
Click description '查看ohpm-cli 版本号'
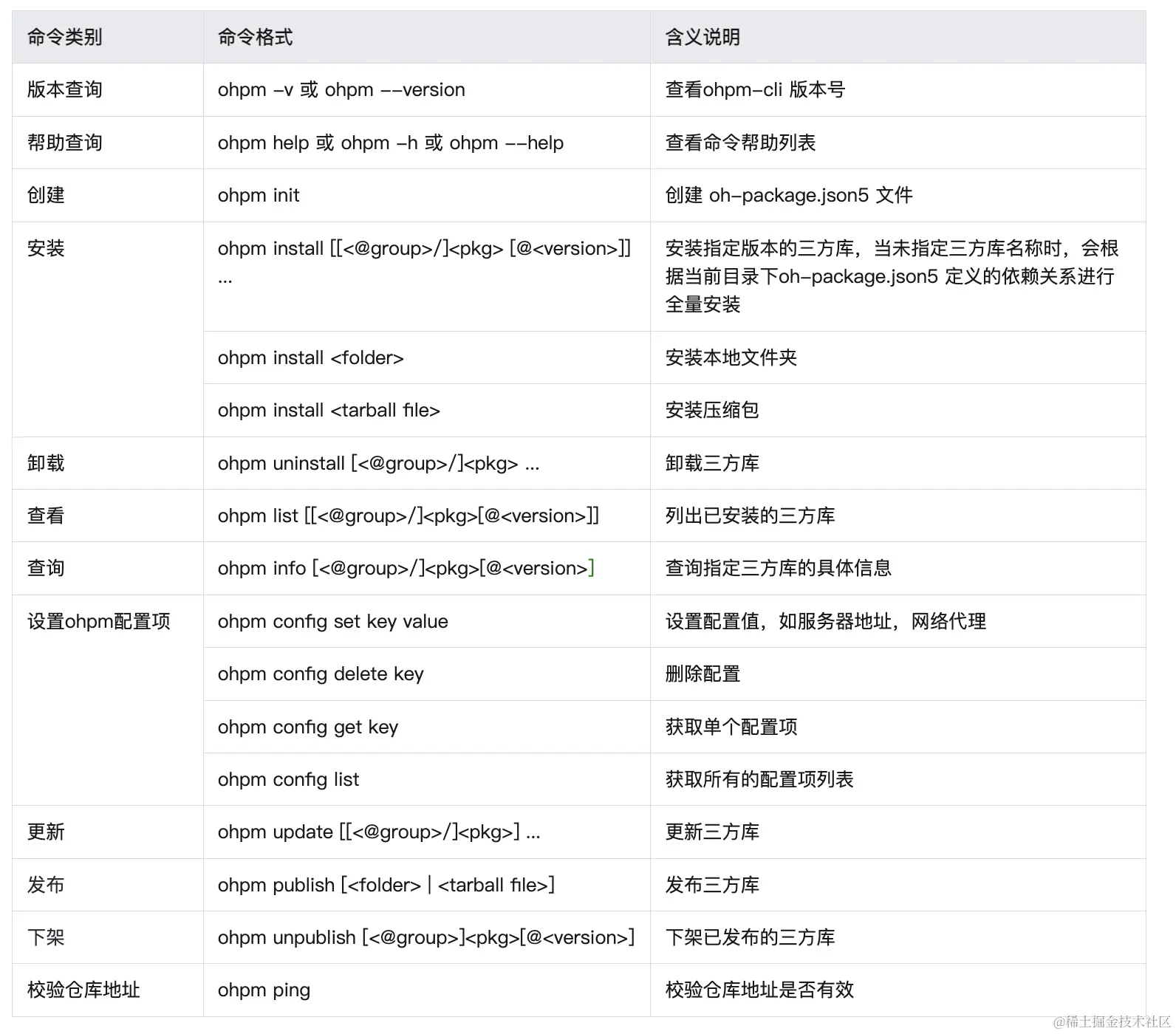coord(755,89)
